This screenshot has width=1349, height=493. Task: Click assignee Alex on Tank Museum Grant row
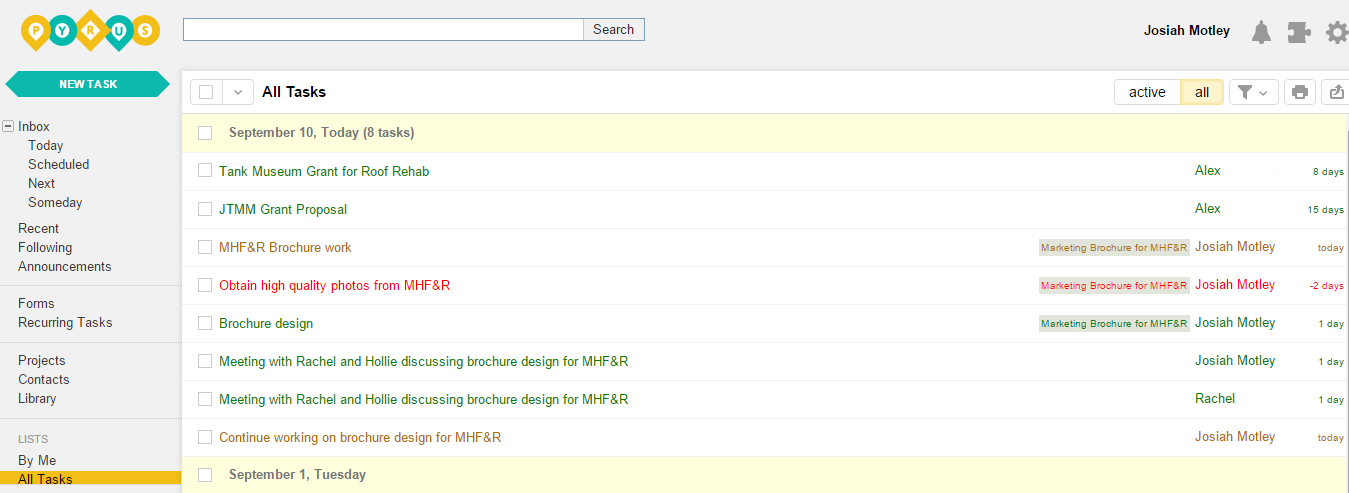tap(1208, 171)
